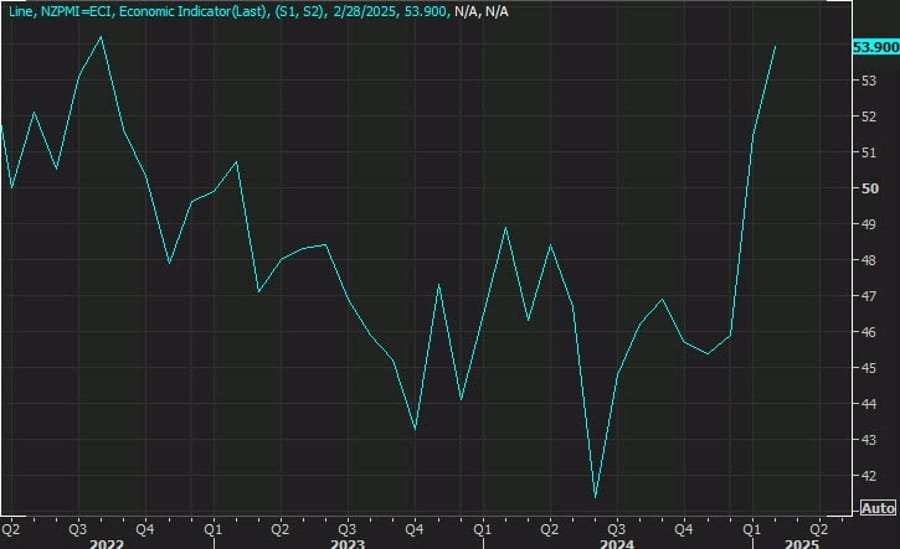This screenshot has width=900, height=549.
Task: Click the 2022 year label on time axis
Action: coord(106,542)
